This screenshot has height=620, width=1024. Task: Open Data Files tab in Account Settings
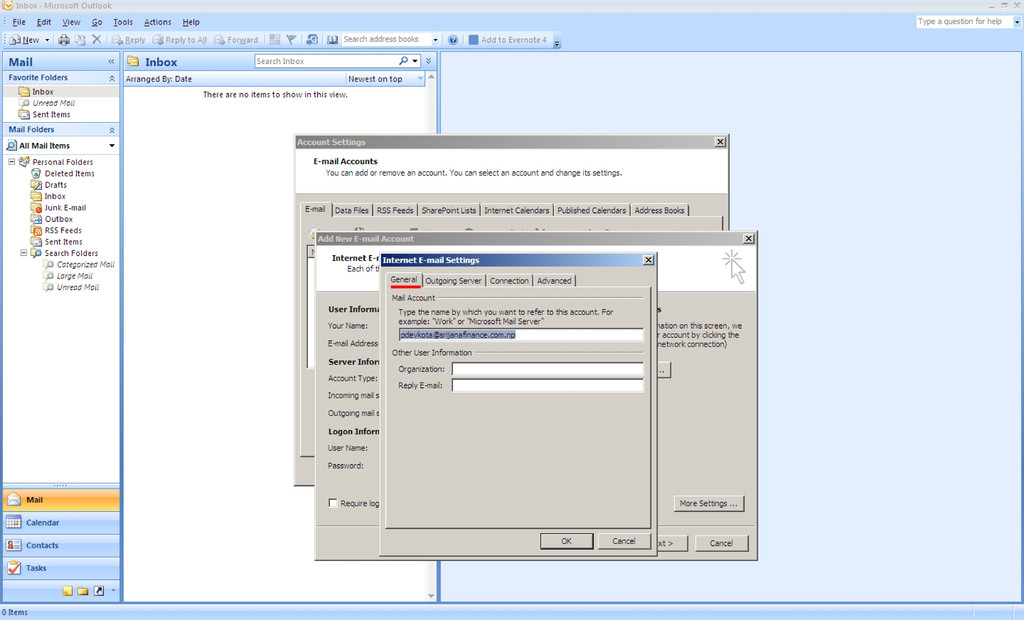[x=351, y=210]
